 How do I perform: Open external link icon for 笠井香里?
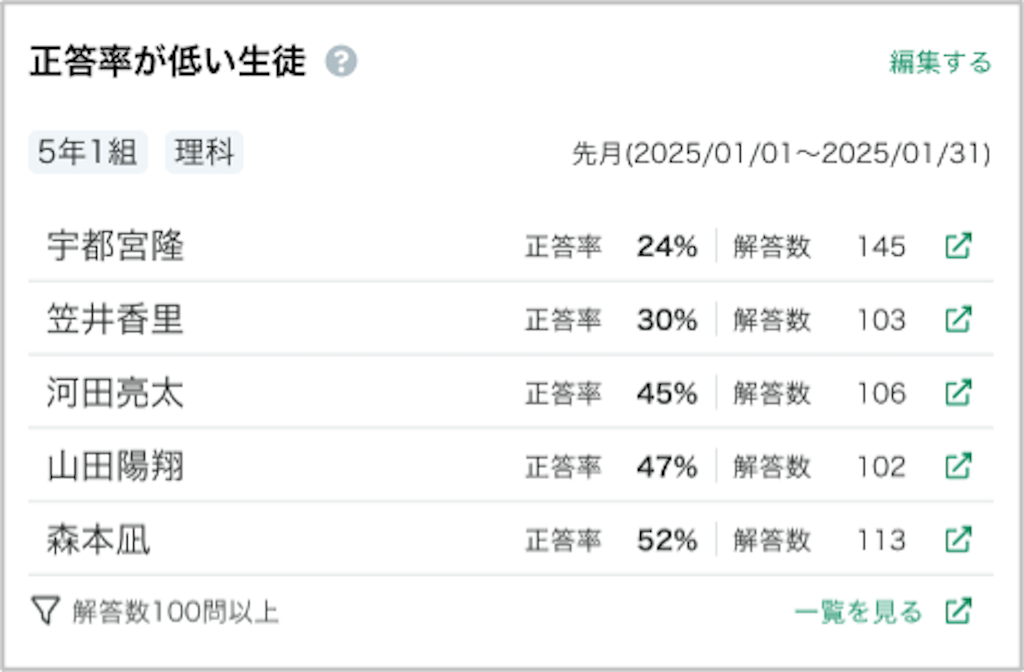coord(958,319)
